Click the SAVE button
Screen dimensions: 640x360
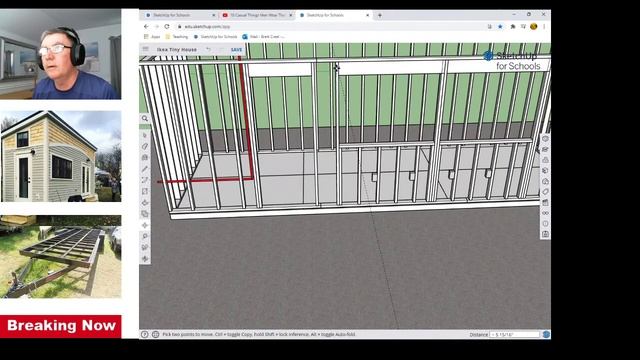[x=236, y=50]
